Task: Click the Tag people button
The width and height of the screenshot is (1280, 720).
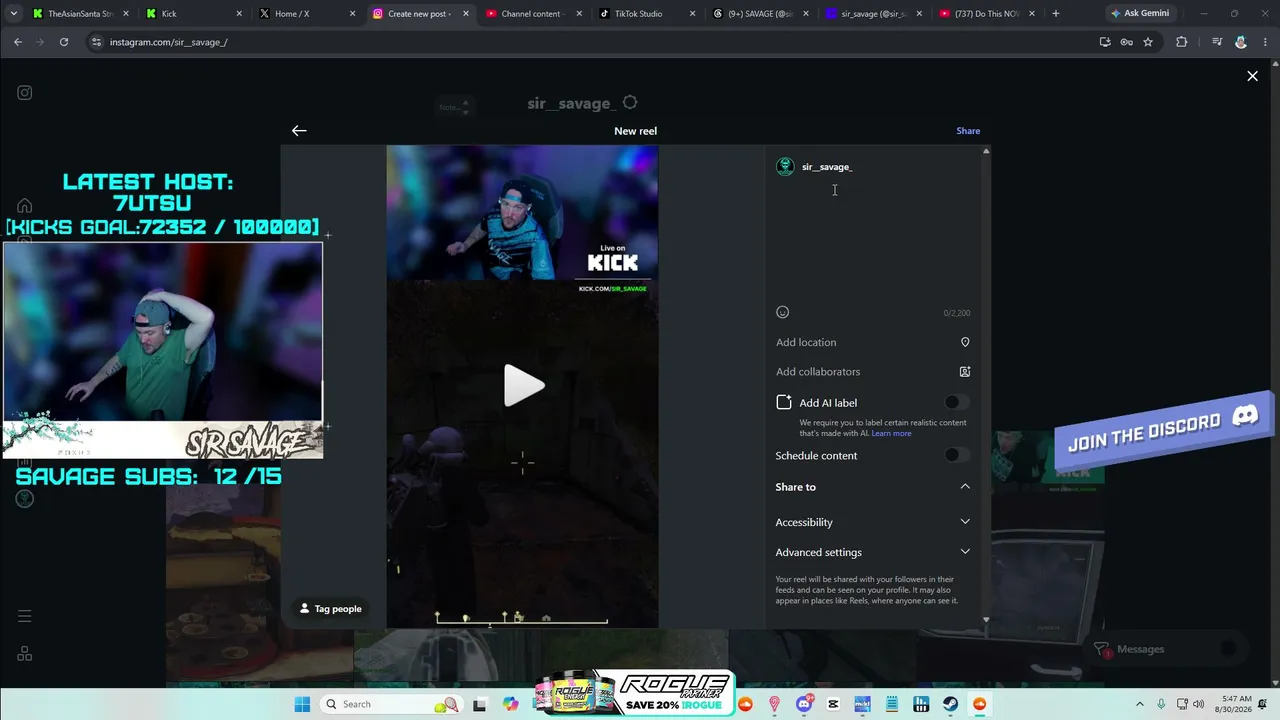Action: (x=331, y=608)
